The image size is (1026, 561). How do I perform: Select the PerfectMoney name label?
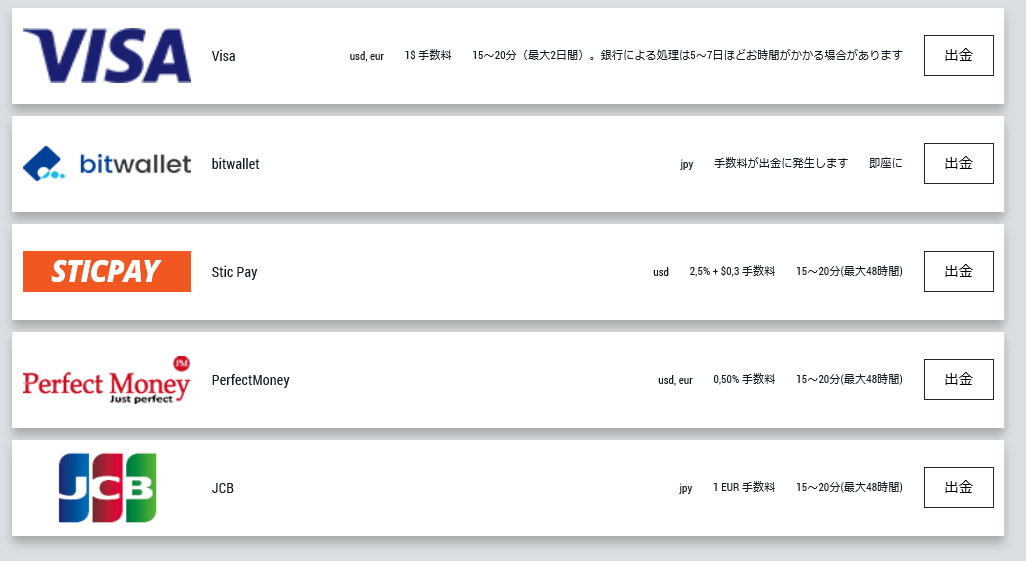coord(250,380)
